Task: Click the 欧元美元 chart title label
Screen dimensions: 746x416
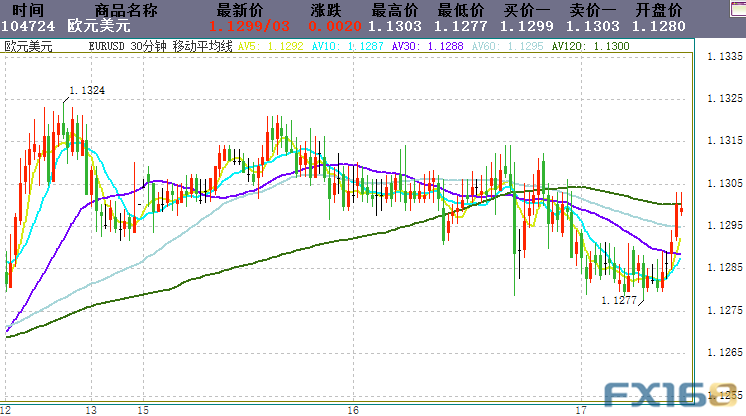Action: coord(29,47)
